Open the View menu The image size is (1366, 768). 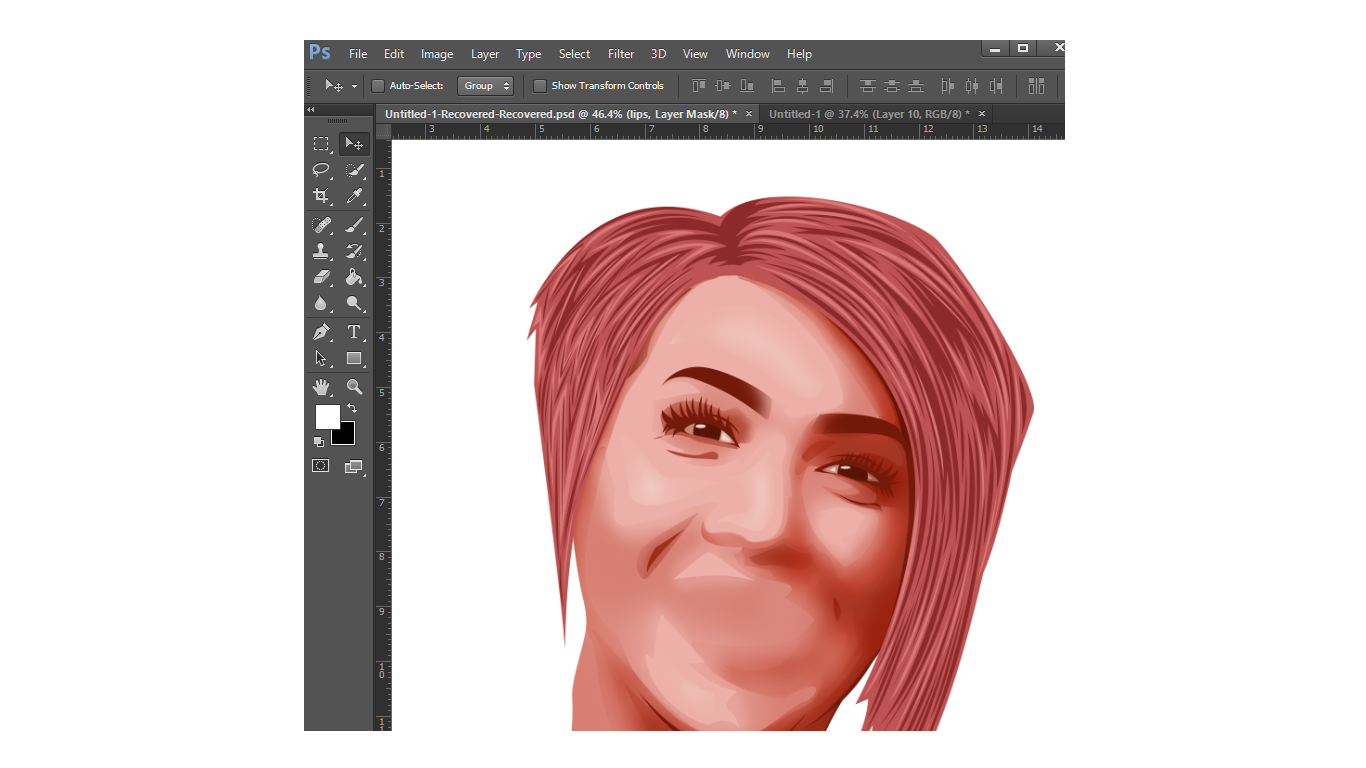click(695, 54)
